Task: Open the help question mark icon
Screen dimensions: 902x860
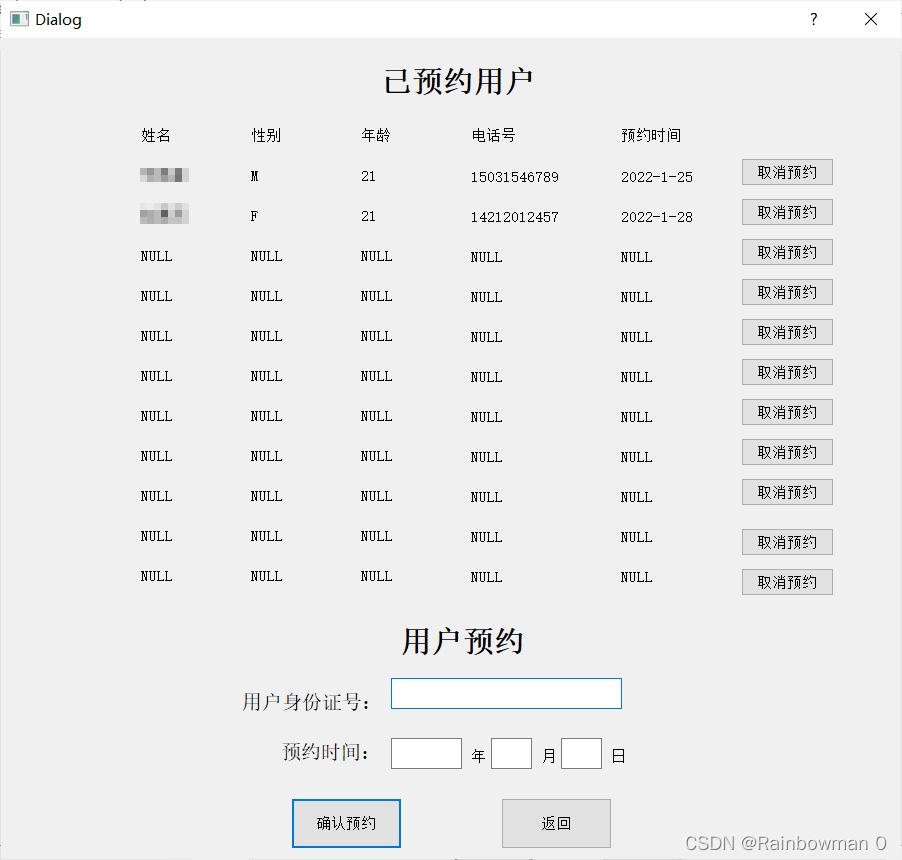Action: click(x=813, y=19)
